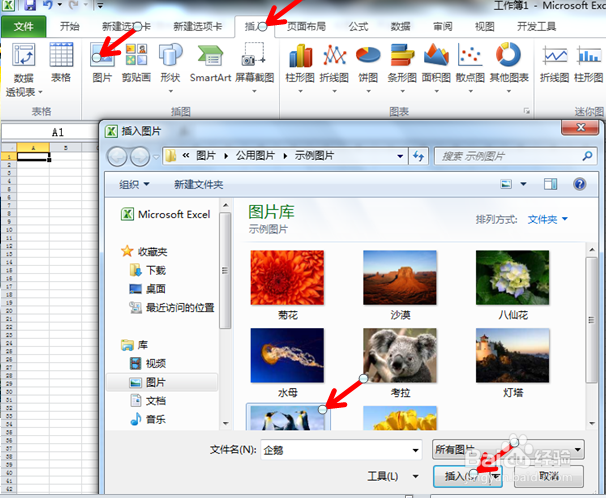Open the file name (文件名) combo dropdown
Screen dimensions: 606x498
point(415,450)
